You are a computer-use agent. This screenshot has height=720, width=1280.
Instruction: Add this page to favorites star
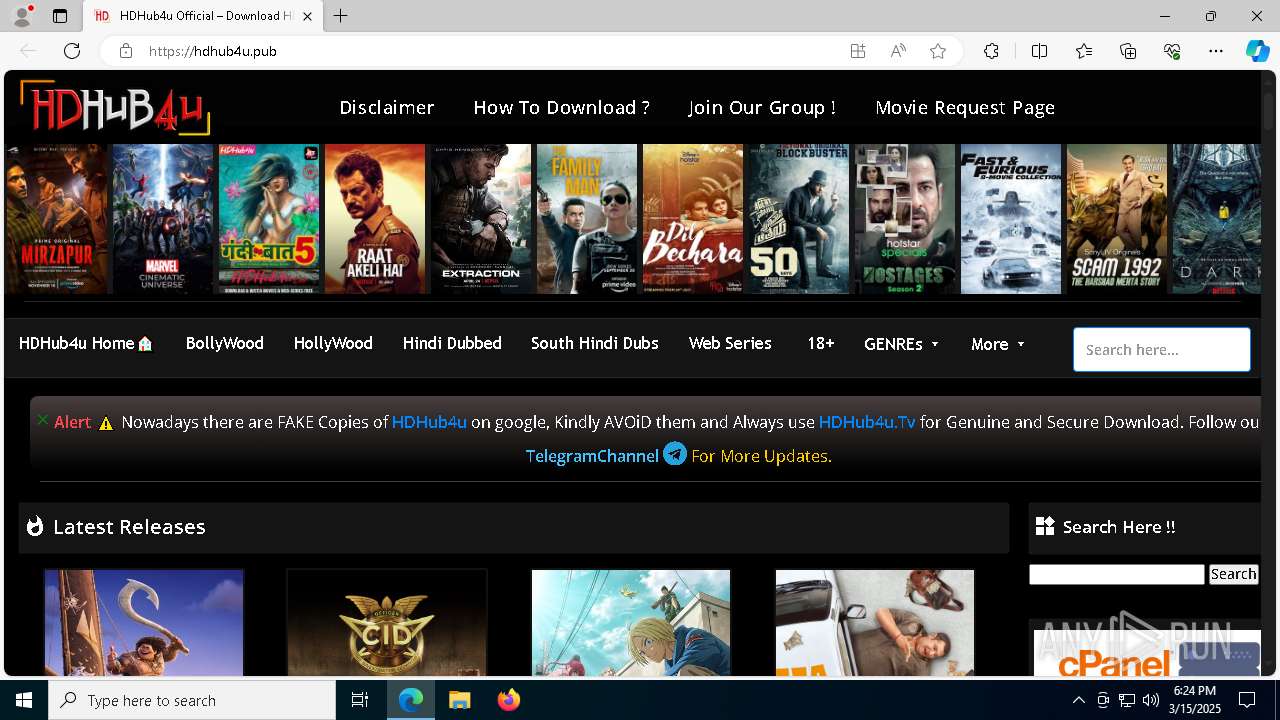click(x=938, y=51)
